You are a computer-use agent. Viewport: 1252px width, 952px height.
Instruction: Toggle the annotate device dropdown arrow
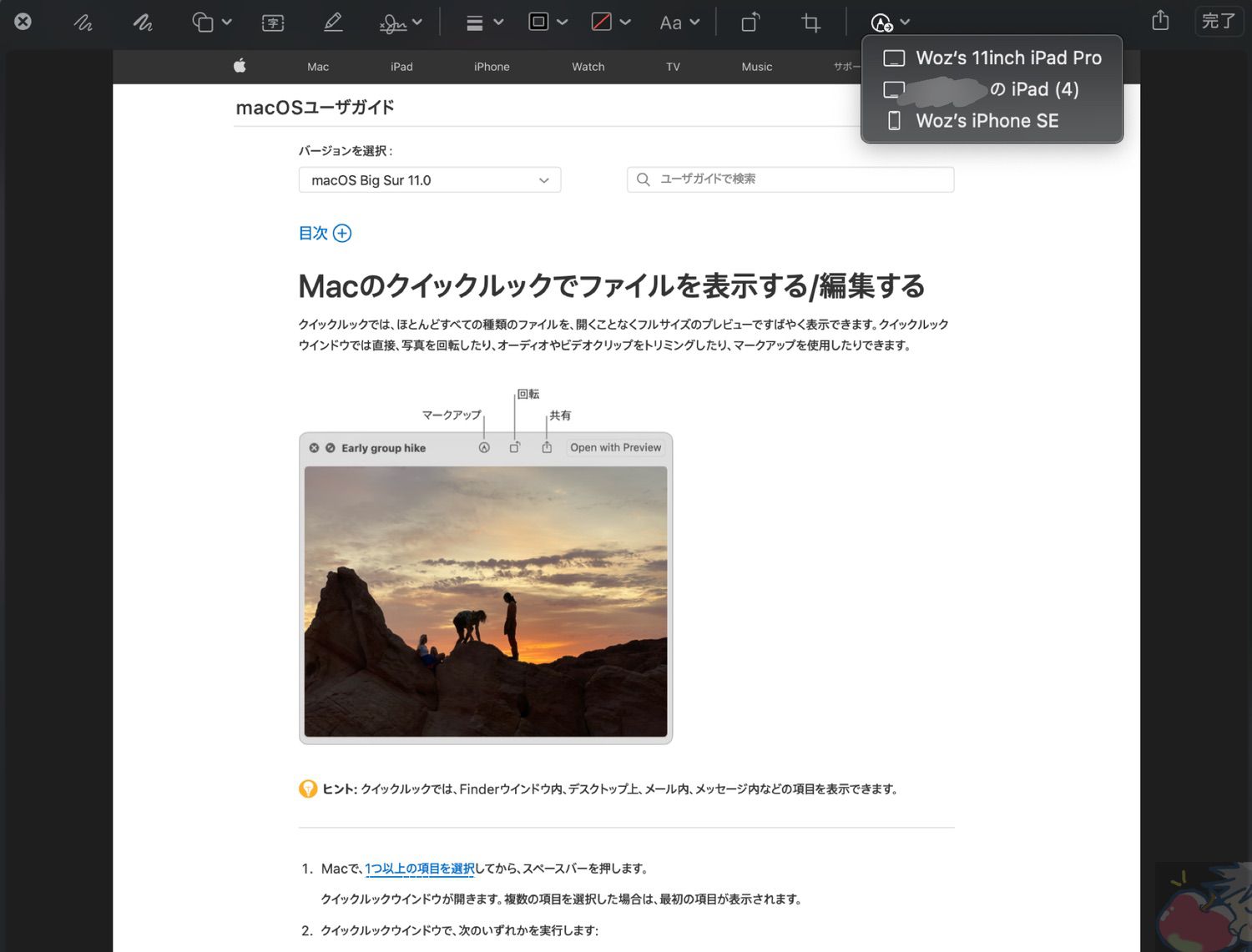coord(905,23)
